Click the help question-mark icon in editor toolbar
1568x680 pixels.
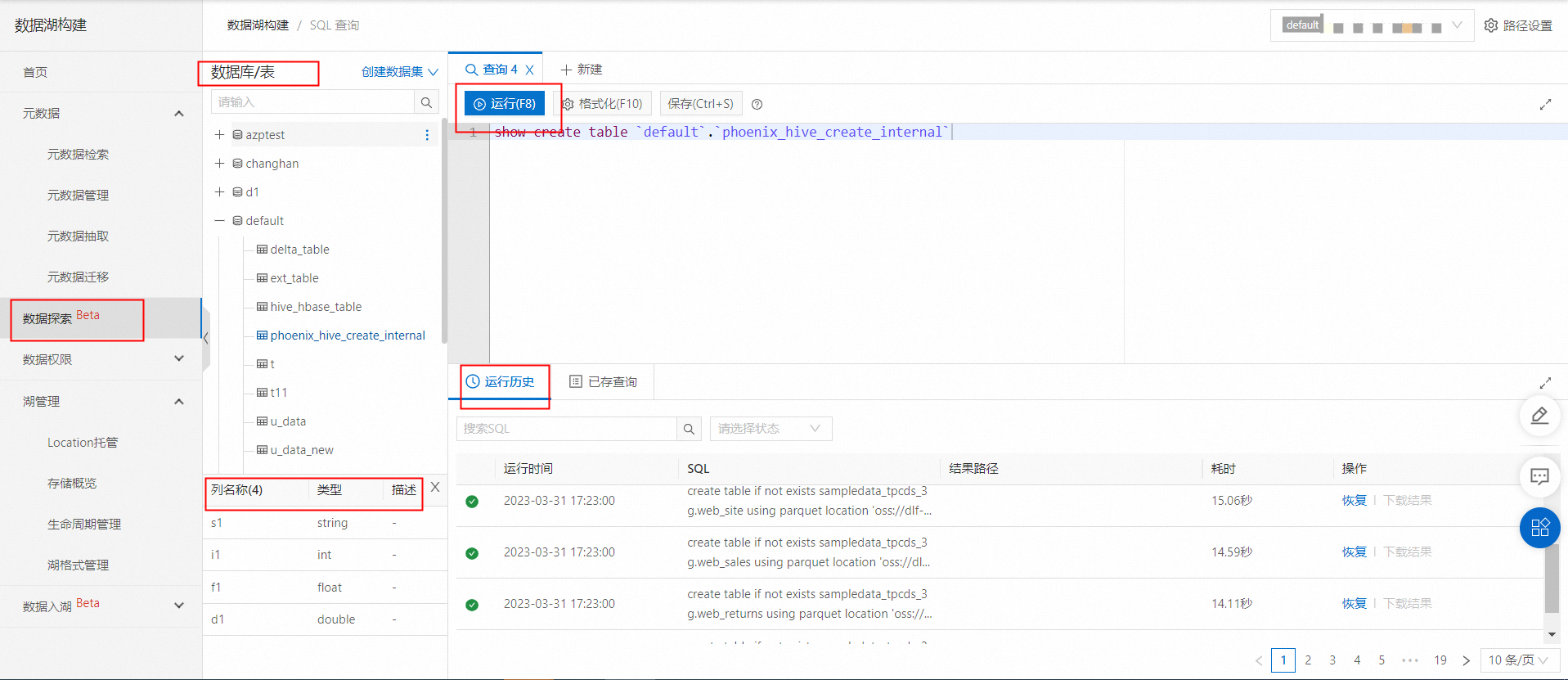coord(757,105)
